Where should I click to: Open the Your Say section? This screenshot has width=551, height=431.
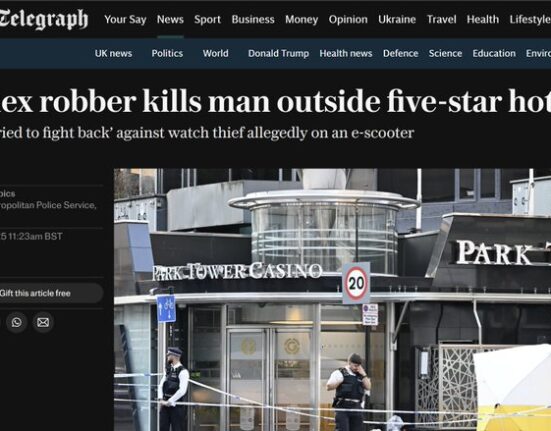[125, 19]
